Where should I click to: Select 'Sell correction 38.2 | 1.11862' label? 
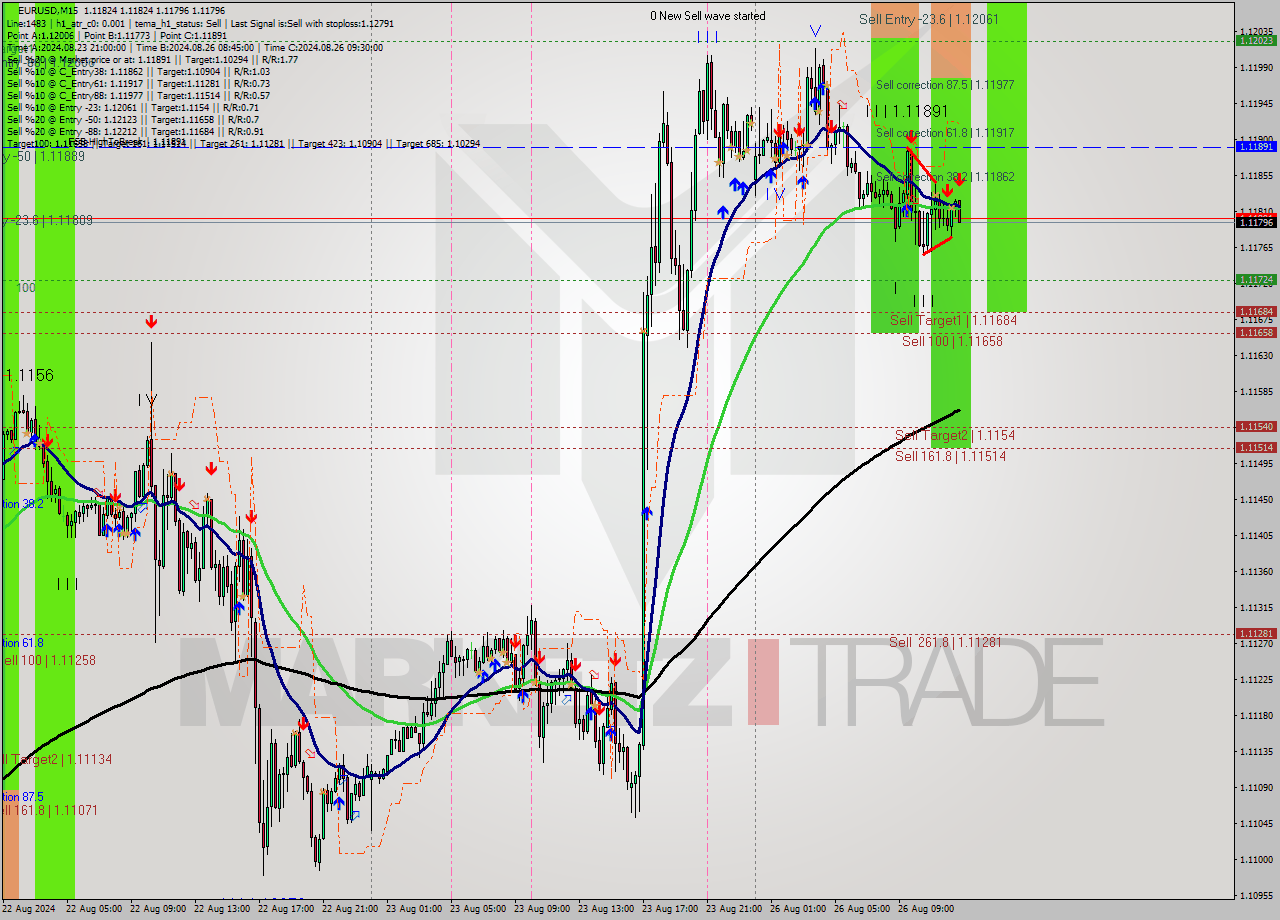point(945,177)
